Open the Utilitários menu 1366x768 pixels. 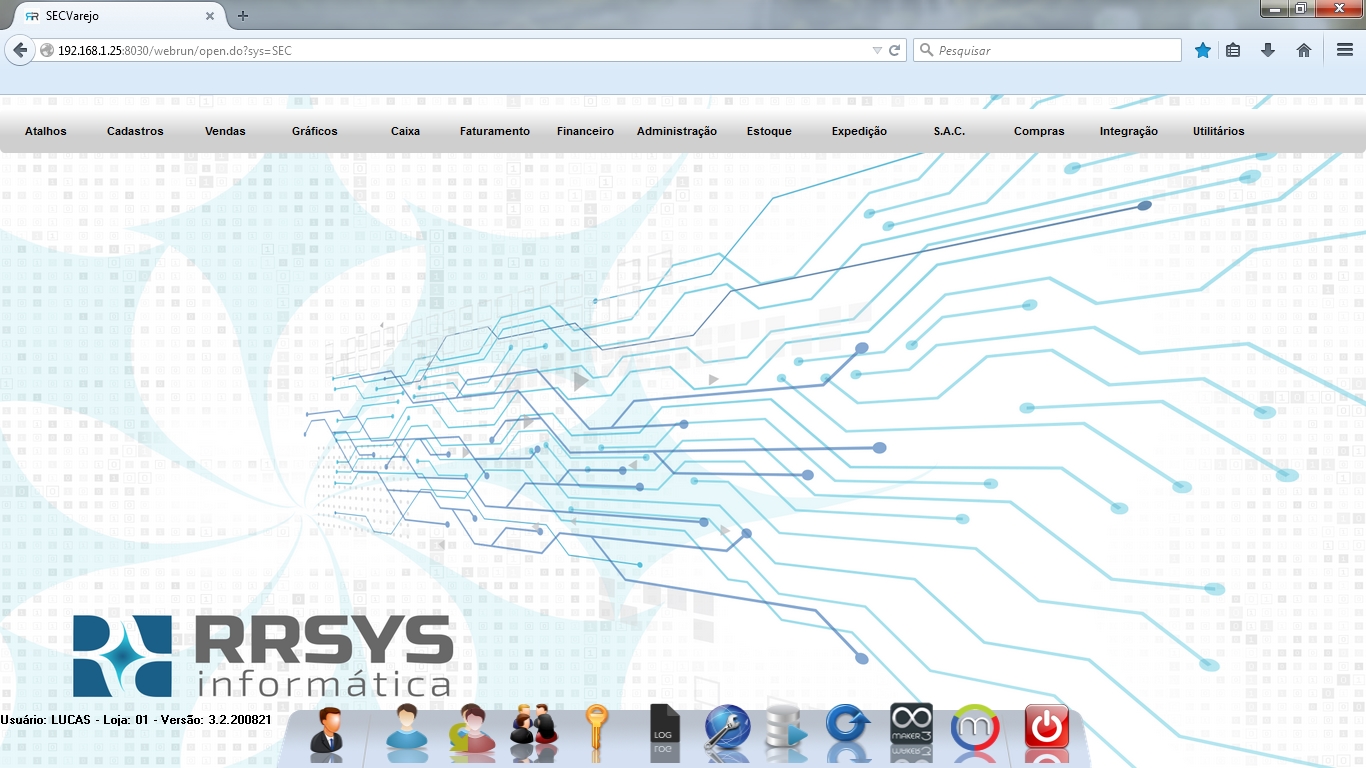tap(1219, 131)
